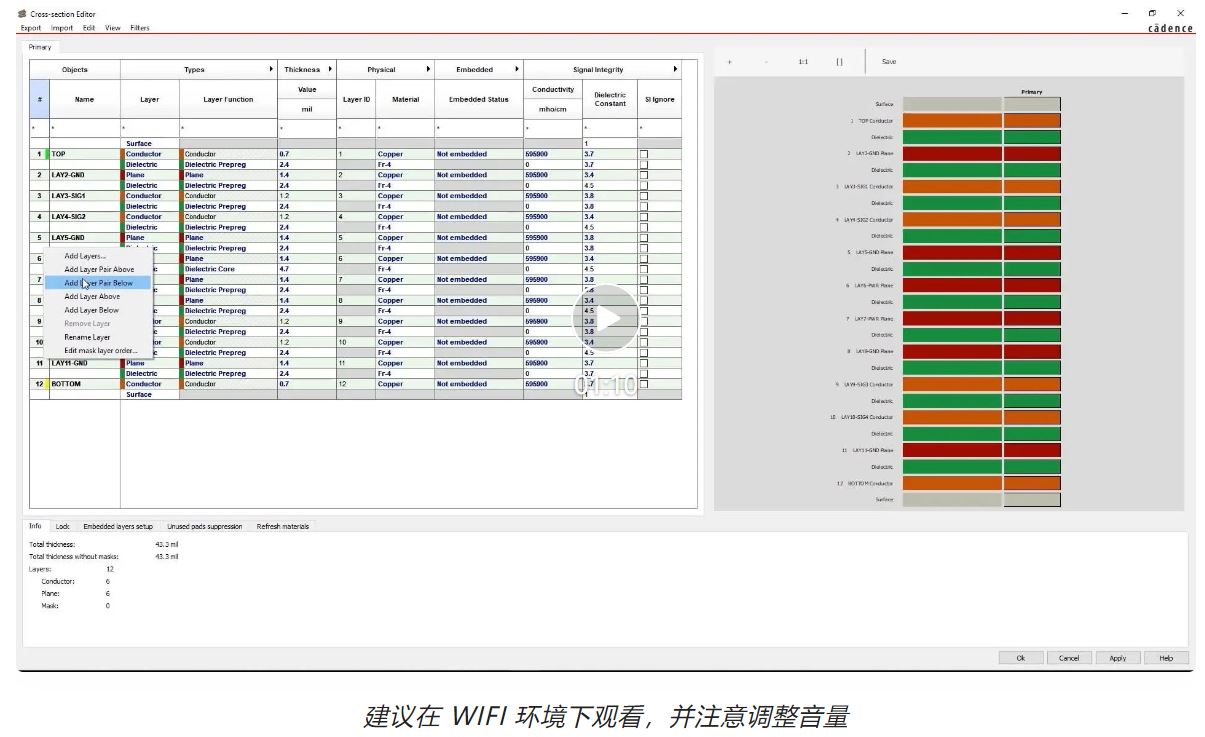Expand the Embedded column group arrow
This screenshot has height=737, width=1205.
tap(517, 69)
